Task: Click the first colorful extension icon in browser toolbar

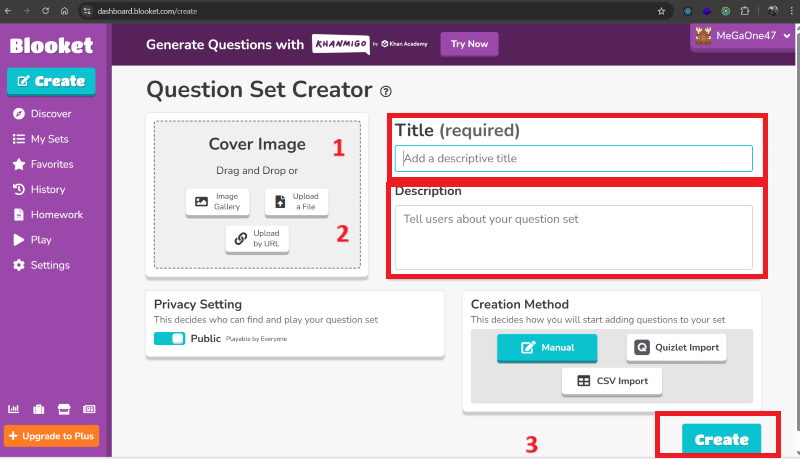Action: pyautogui.click(x=688, y=11)
